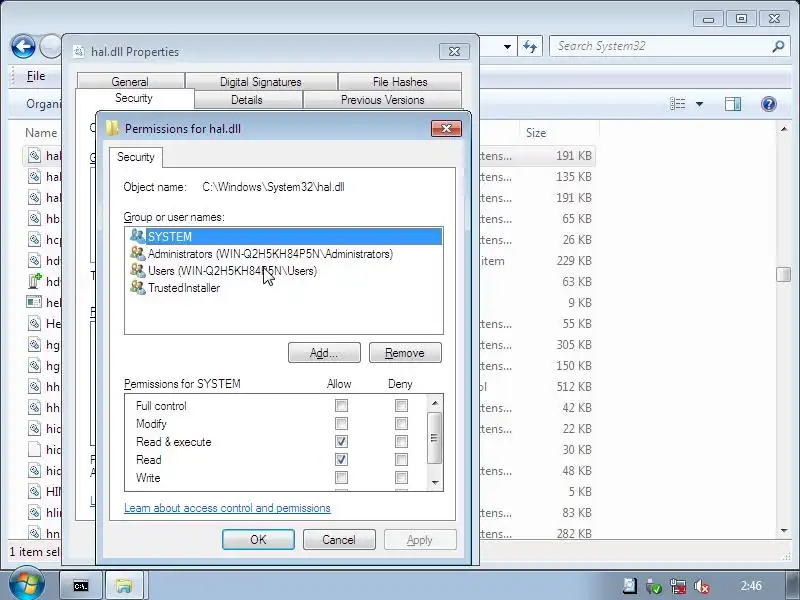The width and height of the screenshot is (800, 600).
Task: Open Details tab in Properties
Action: click(x=247, y=99)
